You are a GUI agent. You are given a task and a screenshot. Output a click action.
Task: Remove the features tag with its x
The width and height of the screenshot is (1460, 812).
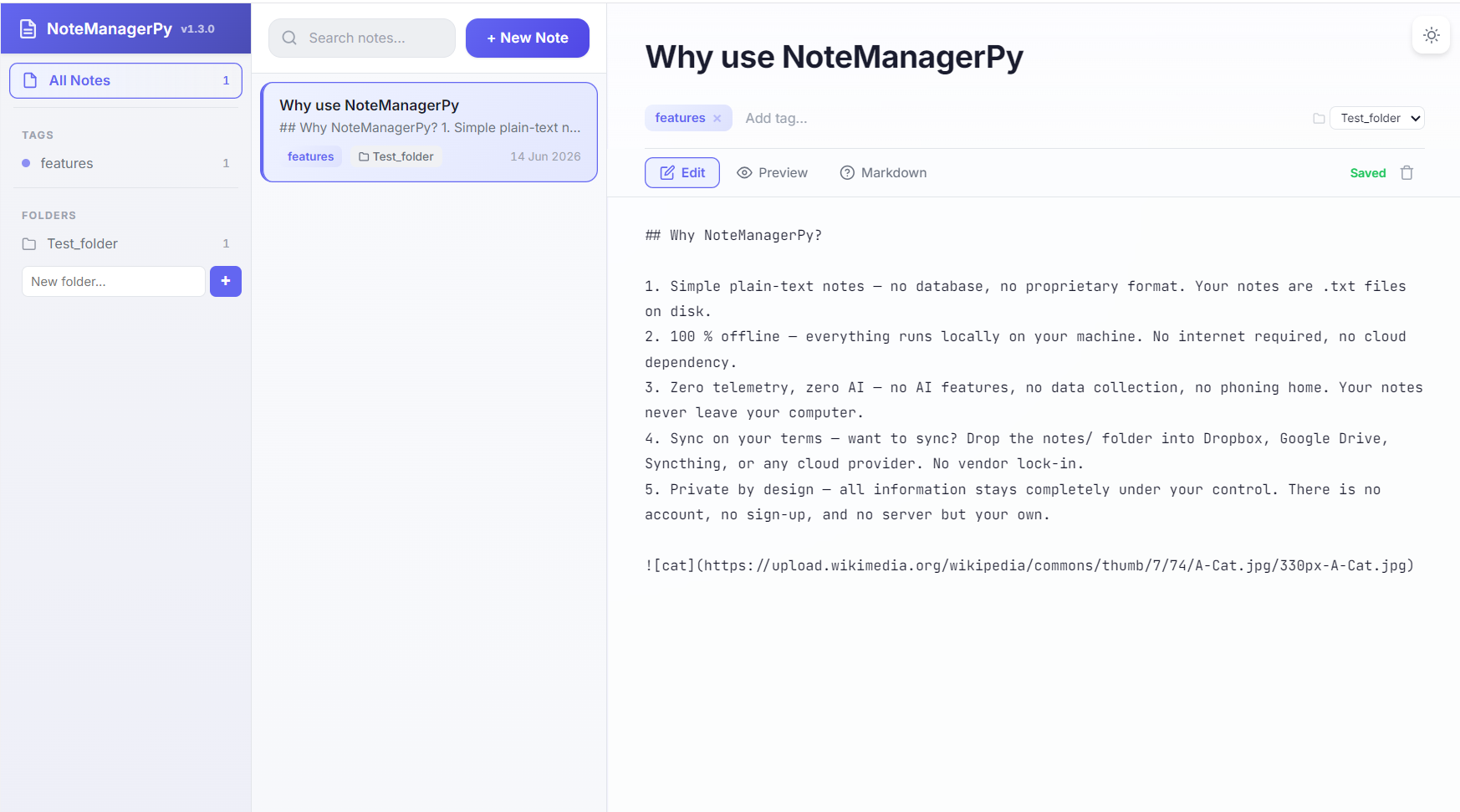[x=717, y=119]
